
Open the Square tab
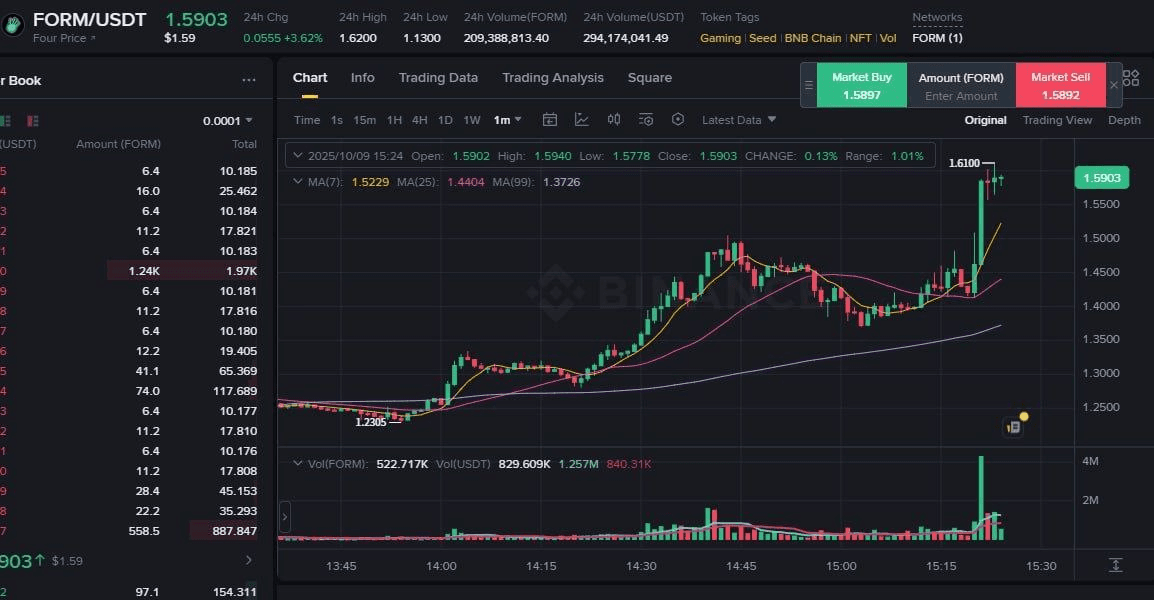(x=650, y=78)
